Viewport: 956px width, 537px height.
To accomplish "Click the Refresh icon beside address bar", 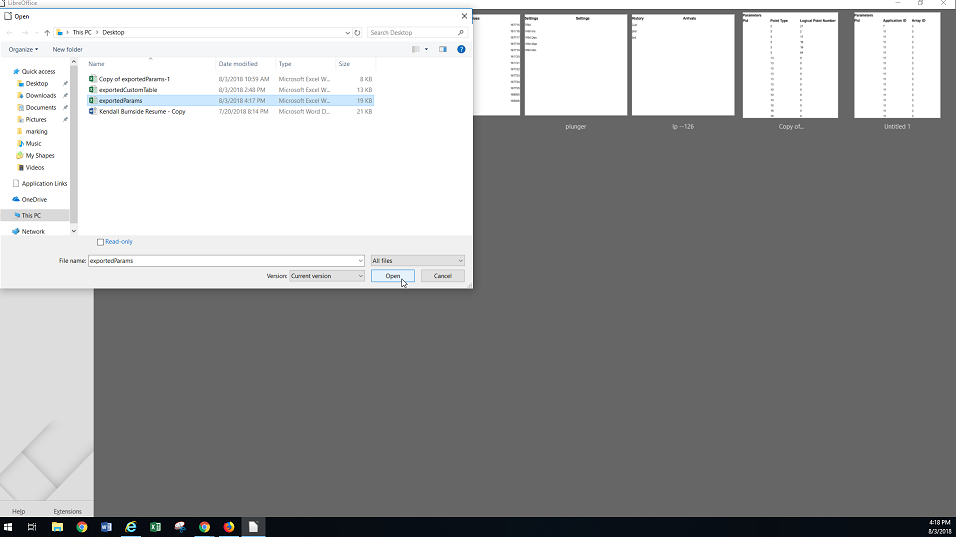I will [357, 32].
